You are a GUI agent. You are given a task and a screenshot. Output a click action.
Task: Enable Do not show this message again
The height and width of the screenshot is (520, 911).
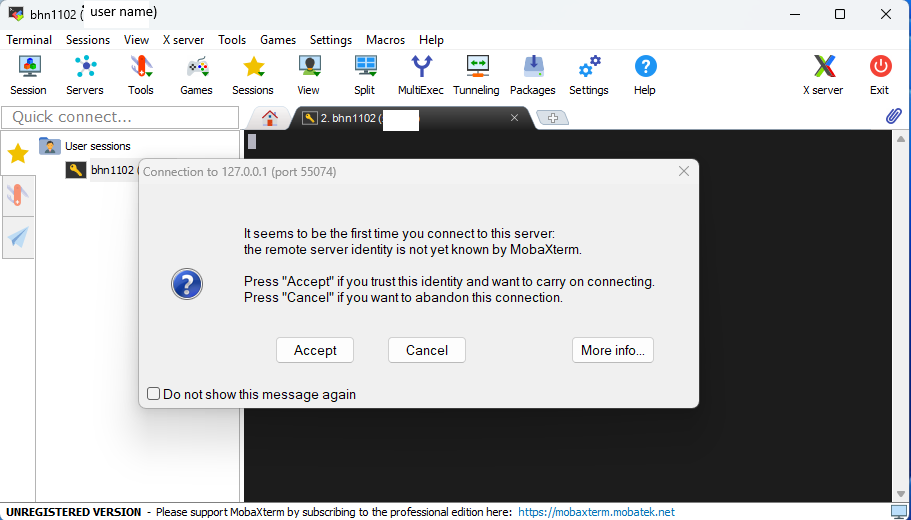(x=153, y=394)
